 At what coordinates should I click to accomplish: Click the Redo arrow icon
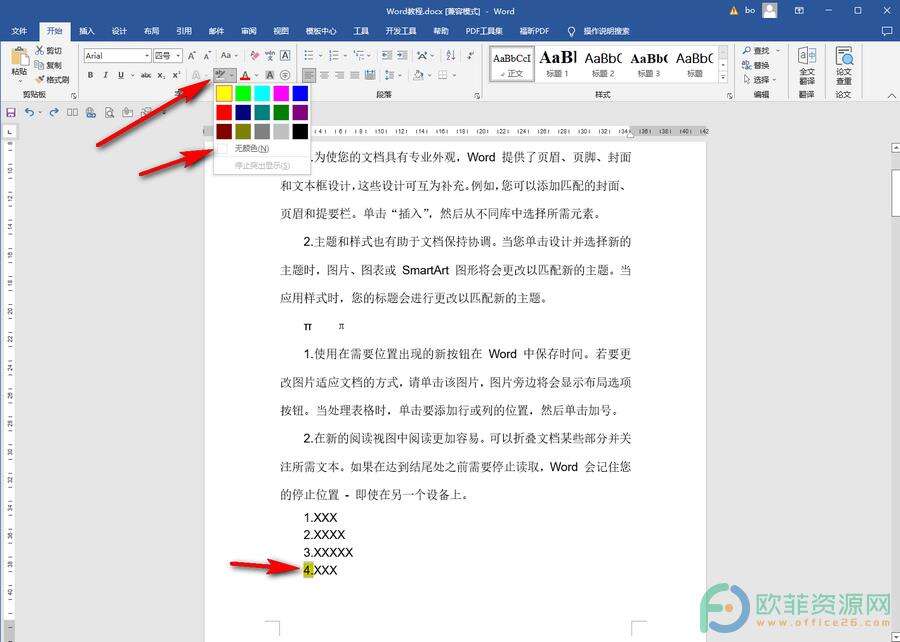pyautogui.click(x=54, y=112)
